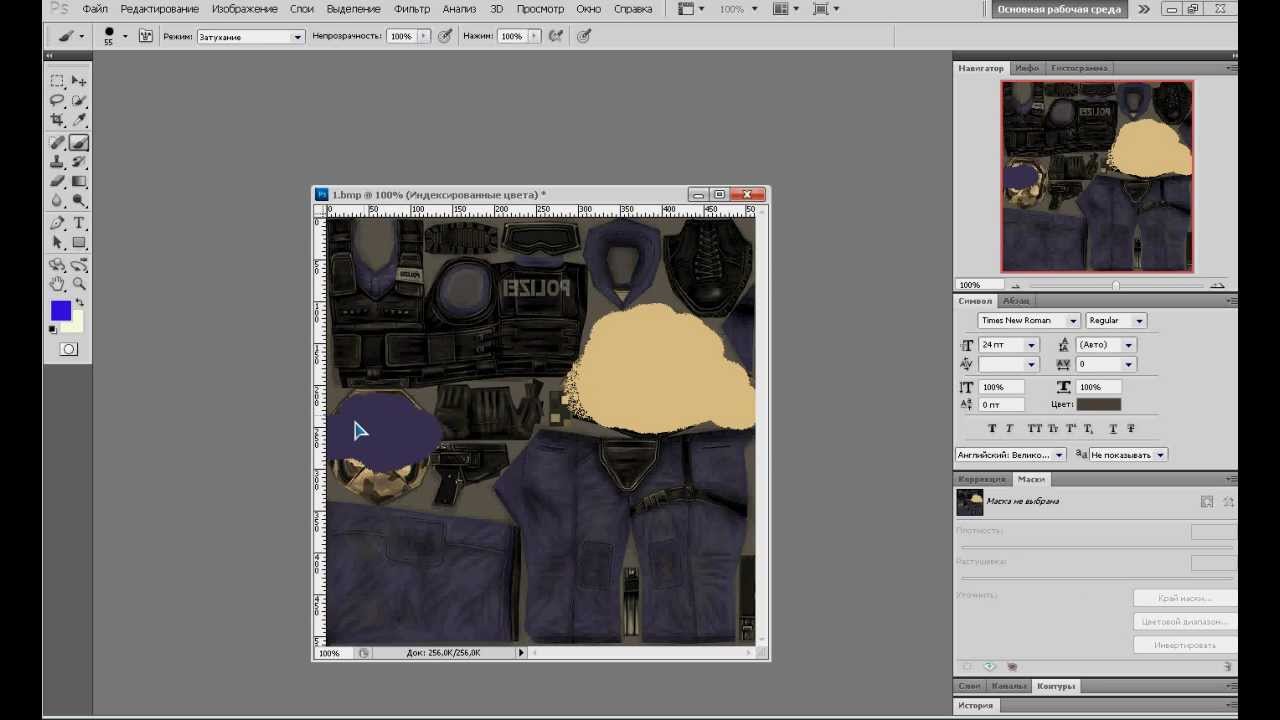Click the Navigator zoom slider
This screenshot has height=720, width=1280.
[x=1116, y=285]
